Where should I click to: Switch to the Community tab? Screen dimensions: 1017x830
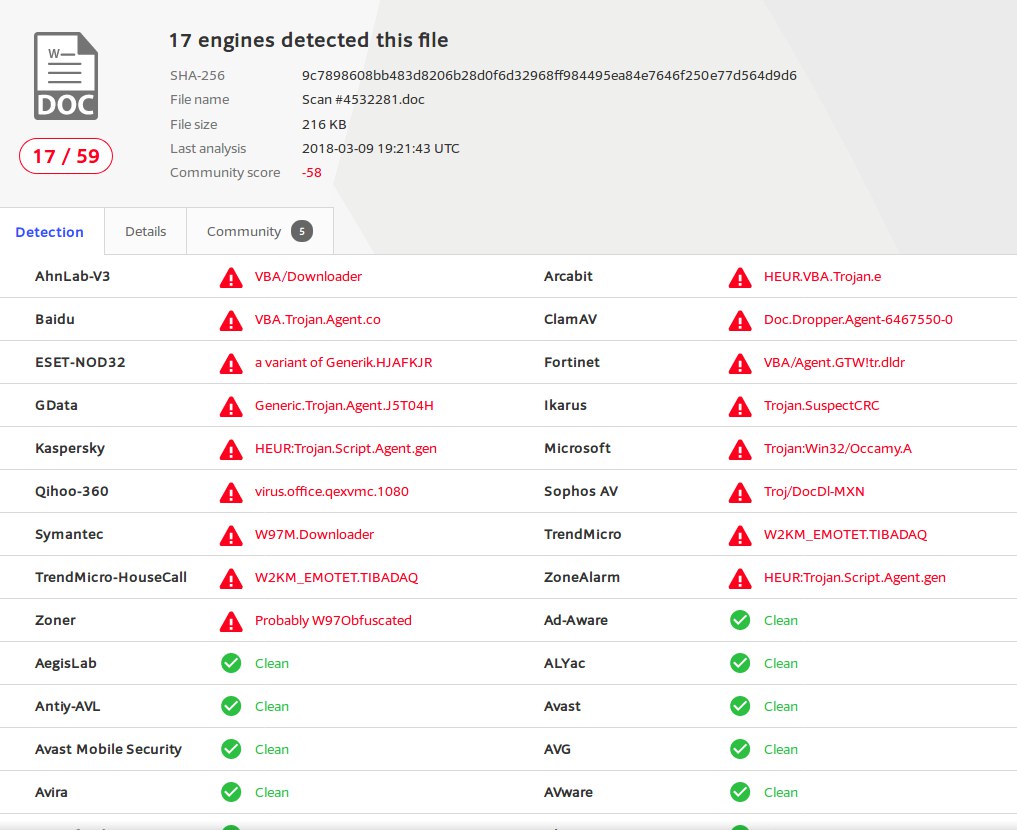click(x=243, y=231)
